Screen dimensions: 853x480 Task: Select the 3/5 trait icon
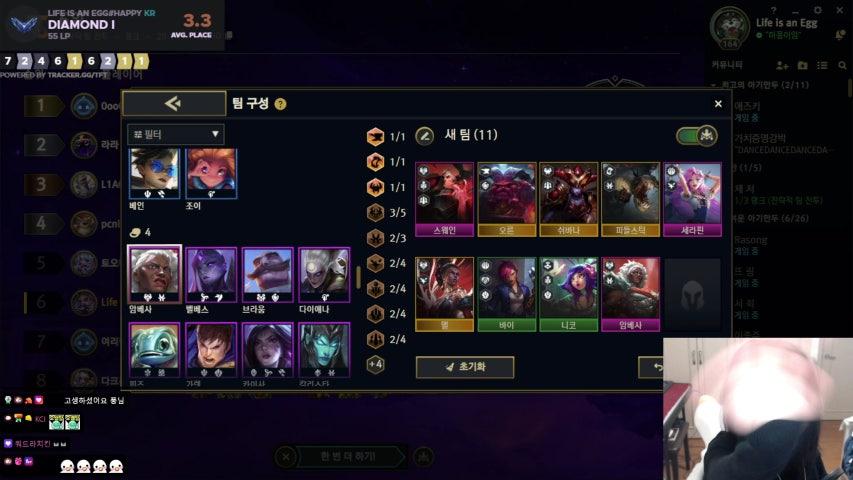[x=375, y=212]
